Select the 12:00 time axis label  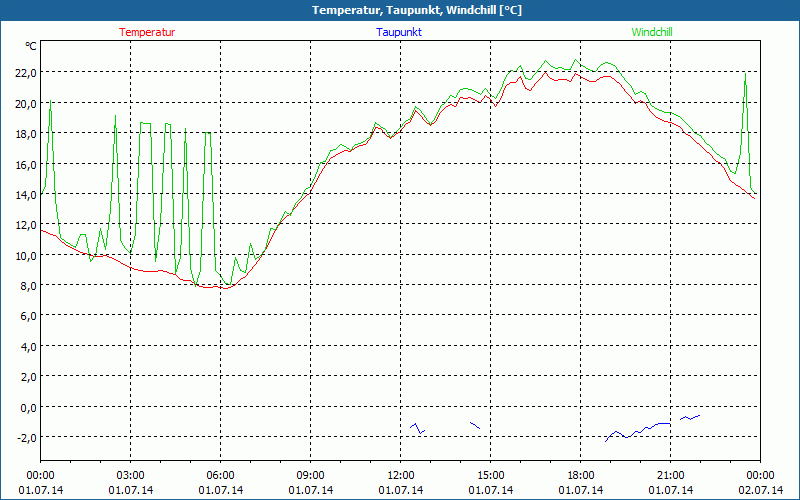click(x=401, y=476)
